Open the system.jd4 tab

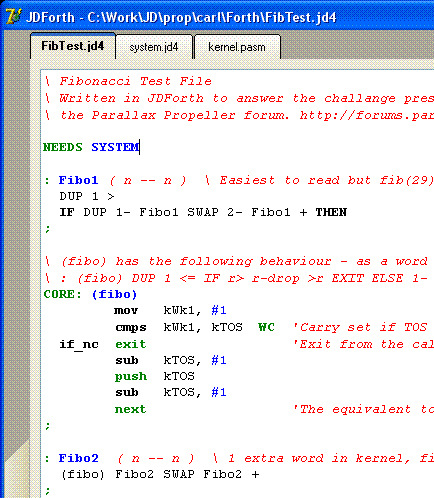pyautogui.click(x=154, y=47)
